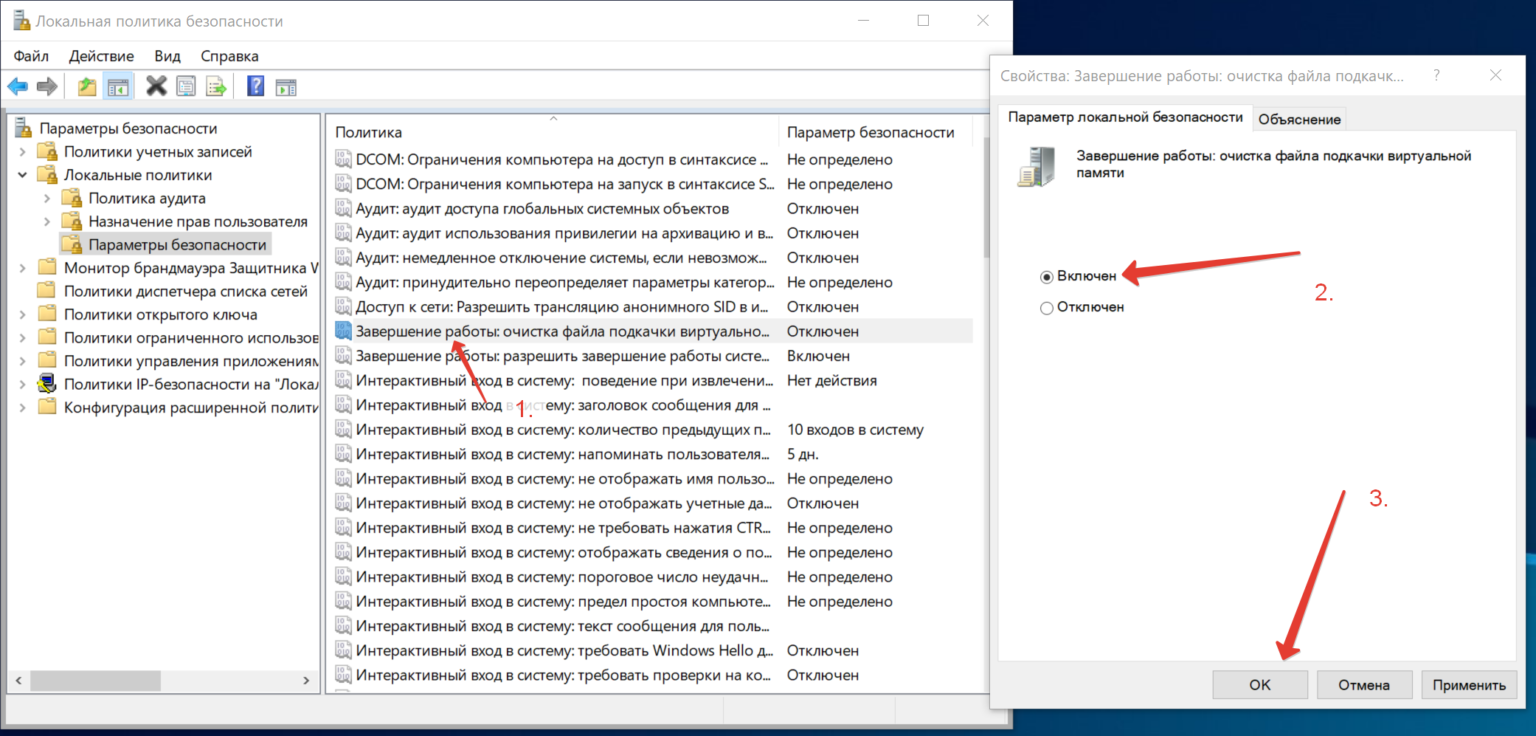The width and height of the screenshot is (1536, 736).
Task: Click the selected Параметры безопасности subfolder icon
Action: coord(71,244)
